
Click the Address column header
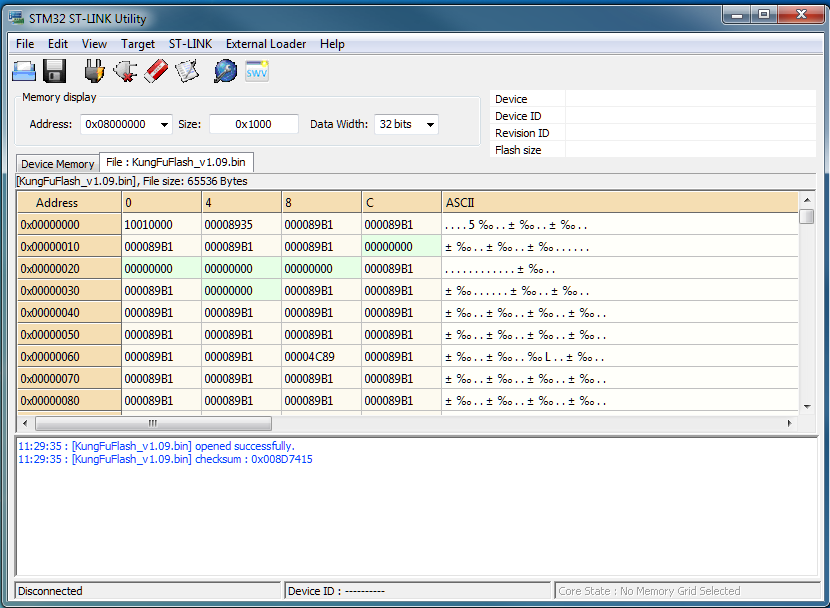click(x=69, y=203)
